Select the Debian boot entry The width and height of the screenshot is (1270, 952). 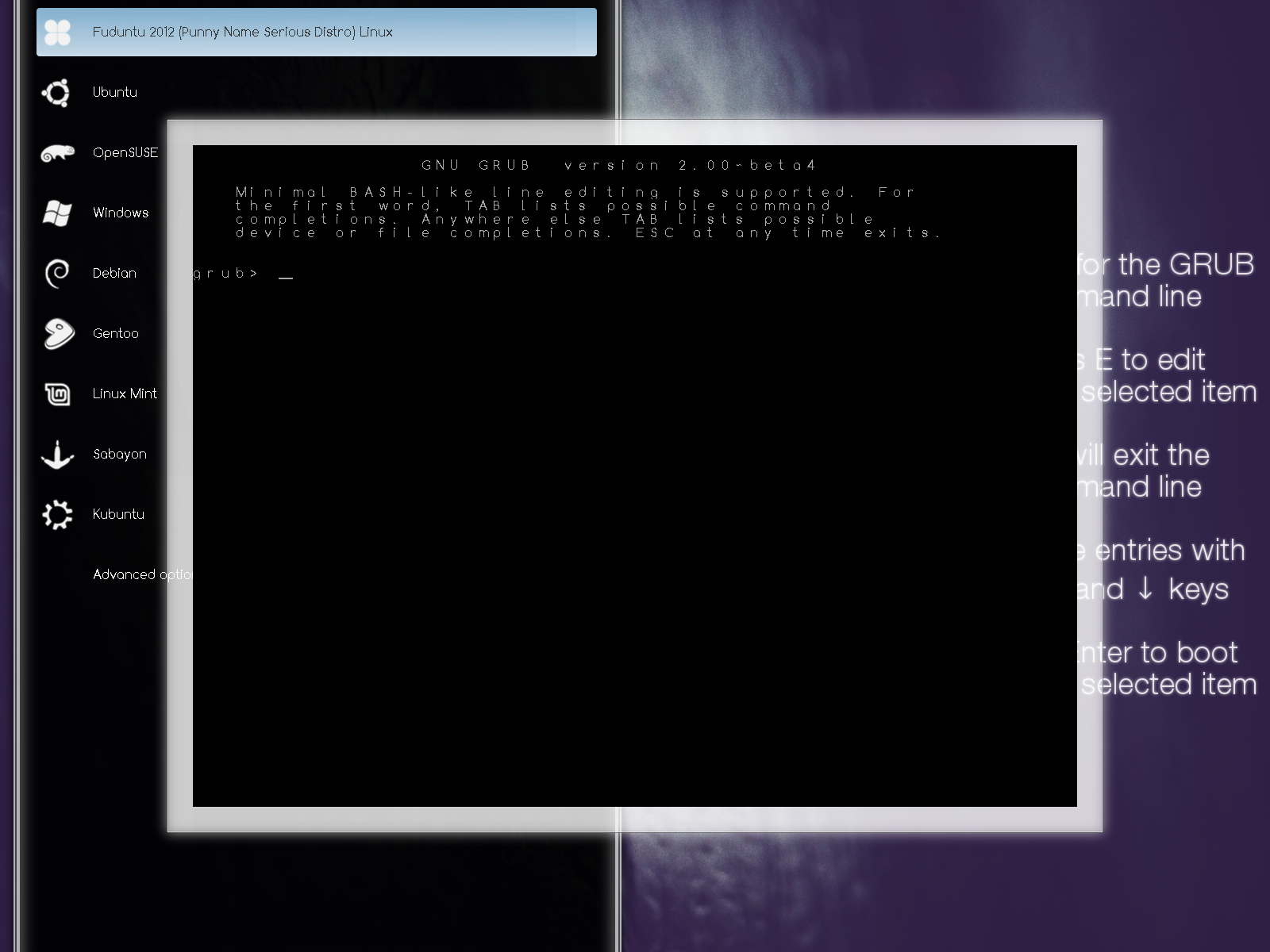(114, 273)
